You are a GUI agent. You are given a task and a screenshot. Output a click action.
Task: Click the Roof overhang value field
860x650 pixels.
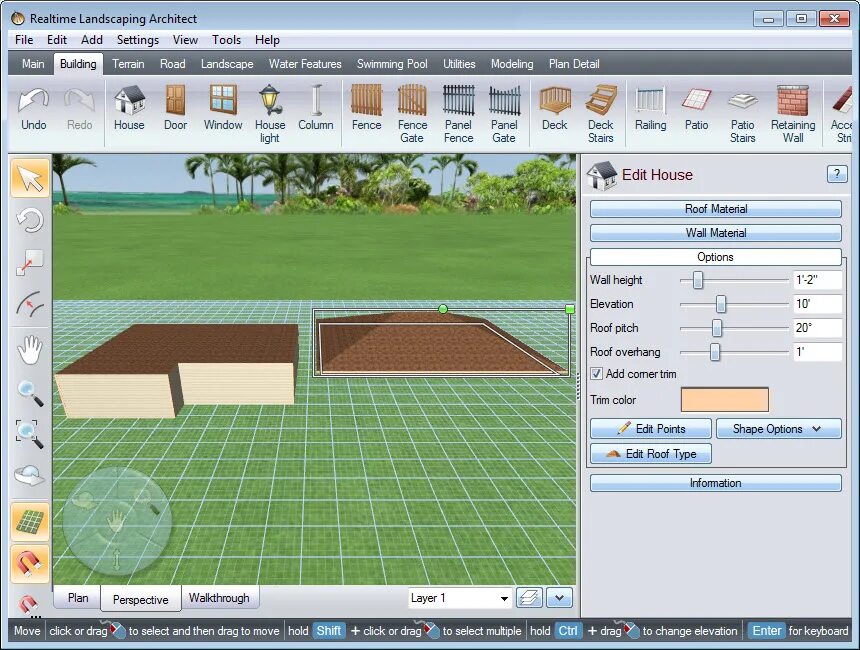[817, 352]
